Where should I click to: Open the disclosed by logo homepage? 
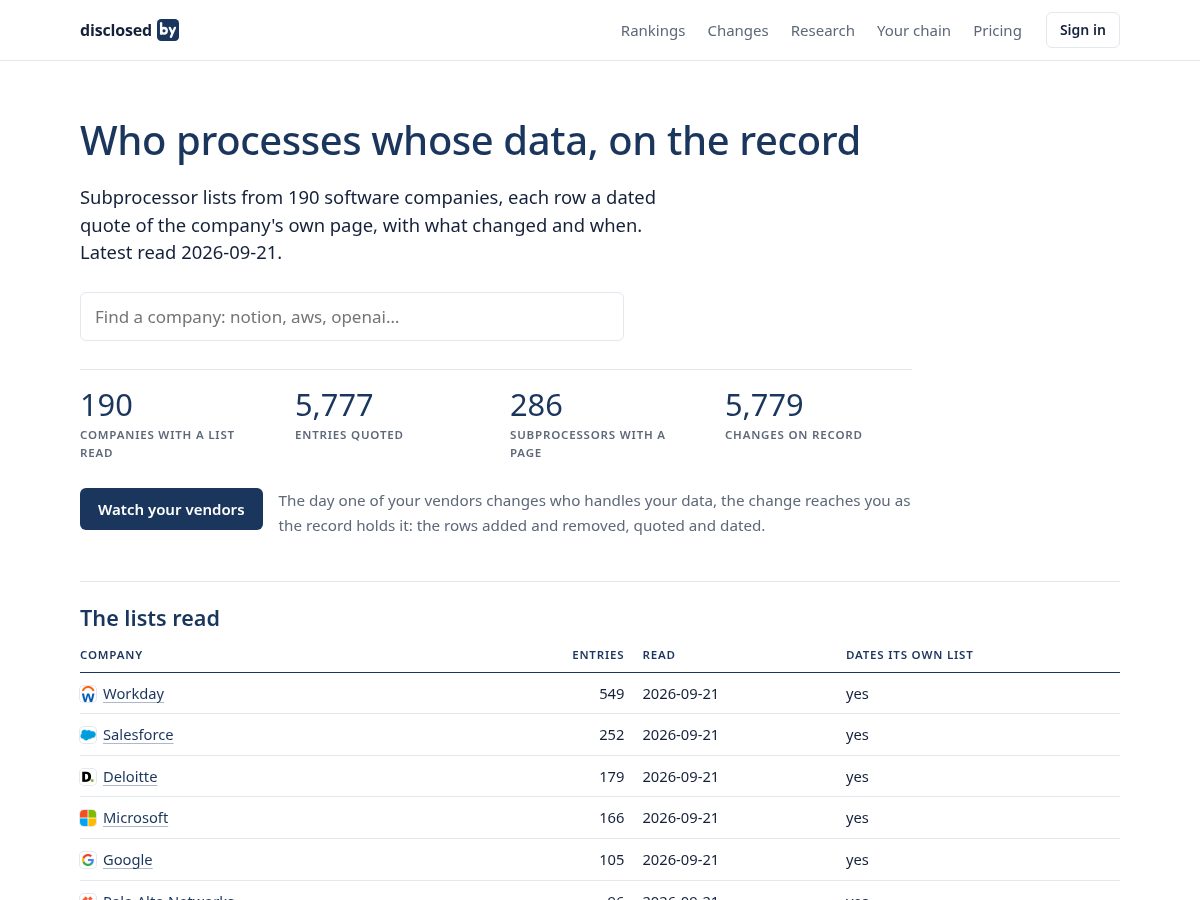click(129, 30)
